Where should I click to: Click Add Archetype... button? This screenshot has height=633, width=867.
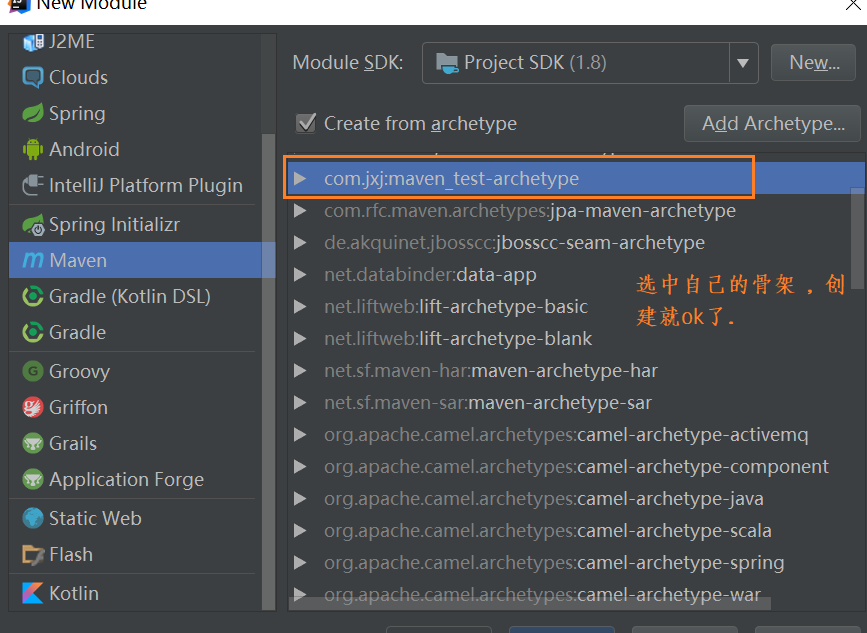772,123
